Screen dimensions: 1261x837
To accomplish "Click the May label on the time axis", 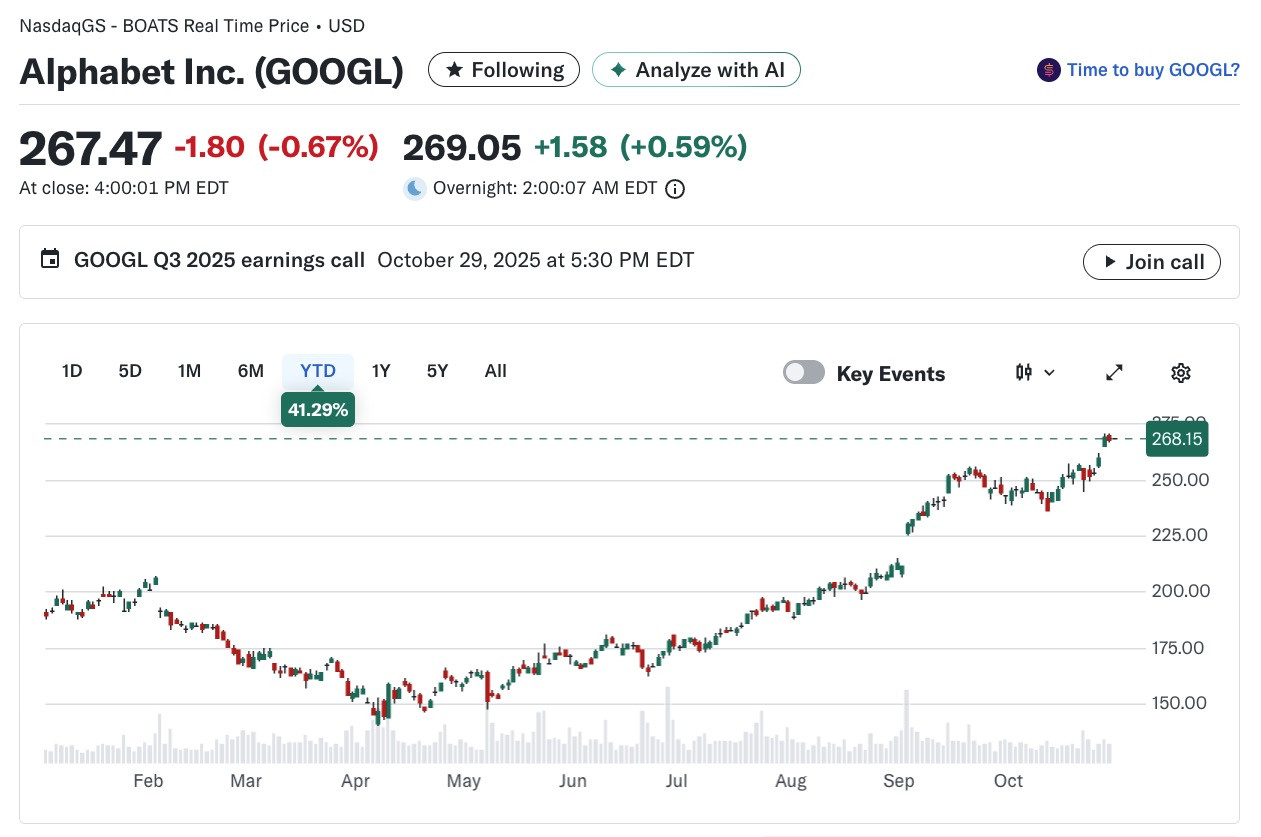I will pyautogui.click(x=464, y=781).
